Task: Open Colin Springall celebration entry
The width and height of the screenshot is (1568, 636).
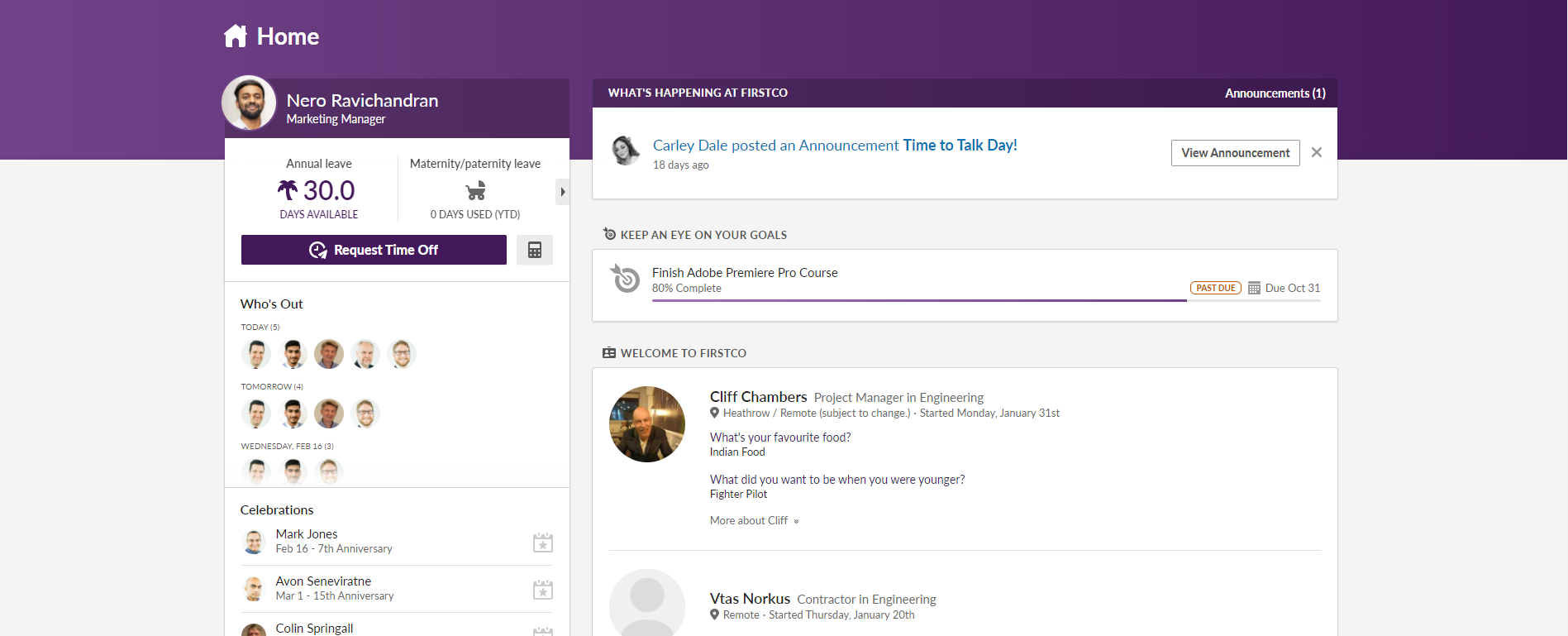Action: (x=397, y=628)
